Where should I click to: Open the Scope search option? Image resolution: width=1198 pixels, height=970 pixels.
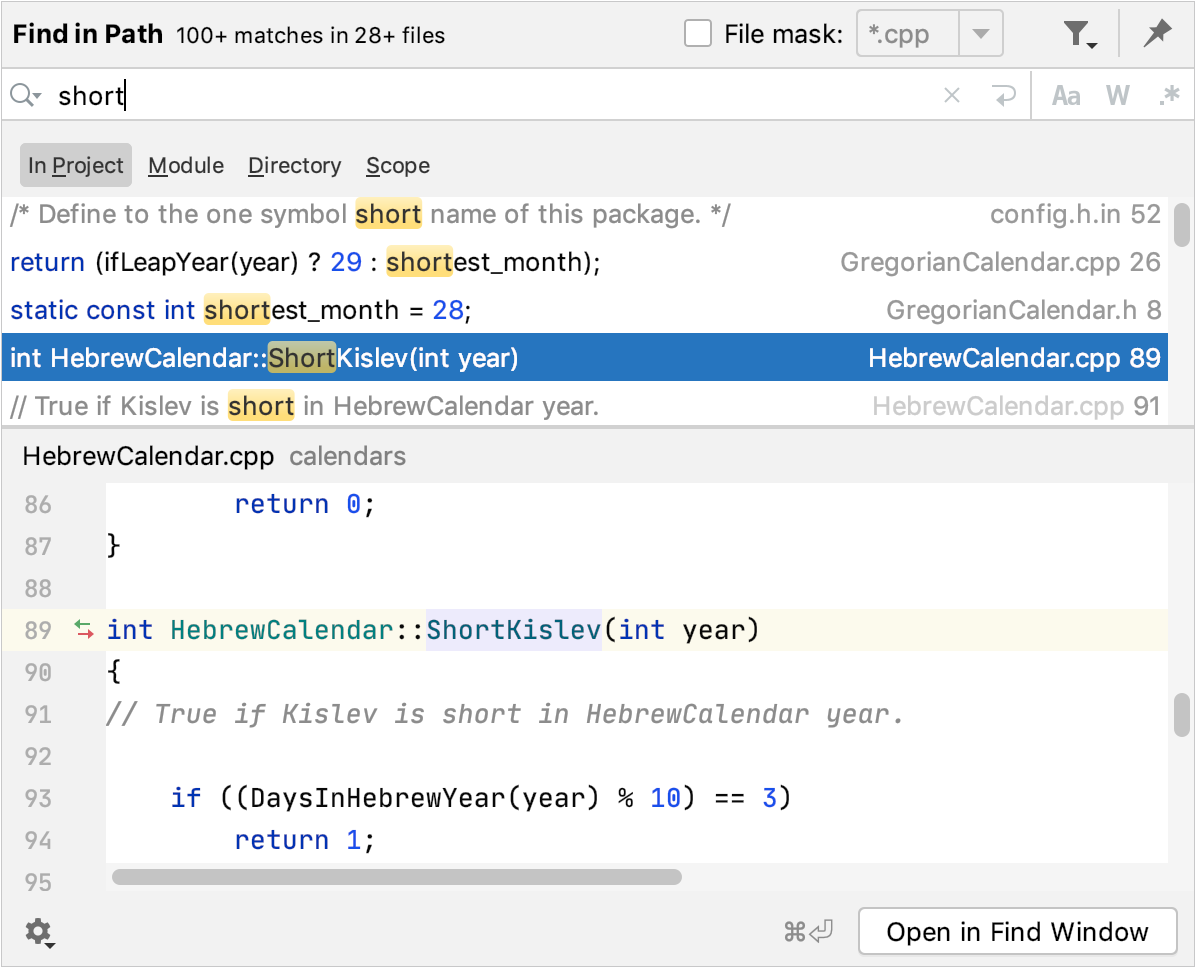[x=397, y=165]
